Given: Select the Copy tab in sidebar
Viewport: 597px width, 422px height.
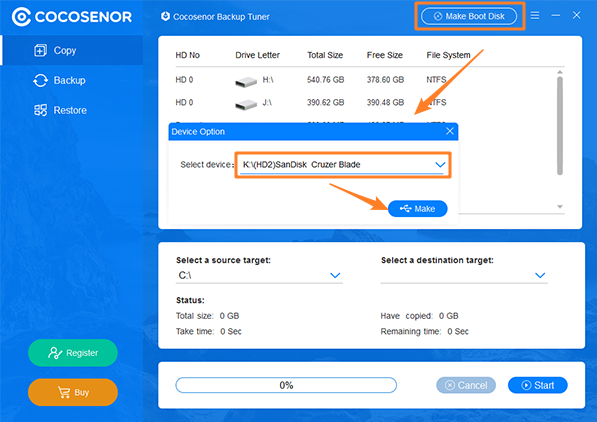Looking at the screenshot, I should point(72,50).
